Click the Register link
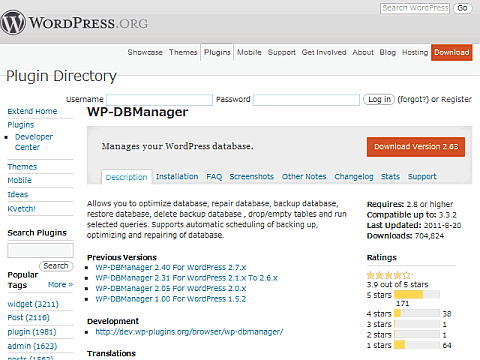The image size is (480, 360). click(456, 99)
